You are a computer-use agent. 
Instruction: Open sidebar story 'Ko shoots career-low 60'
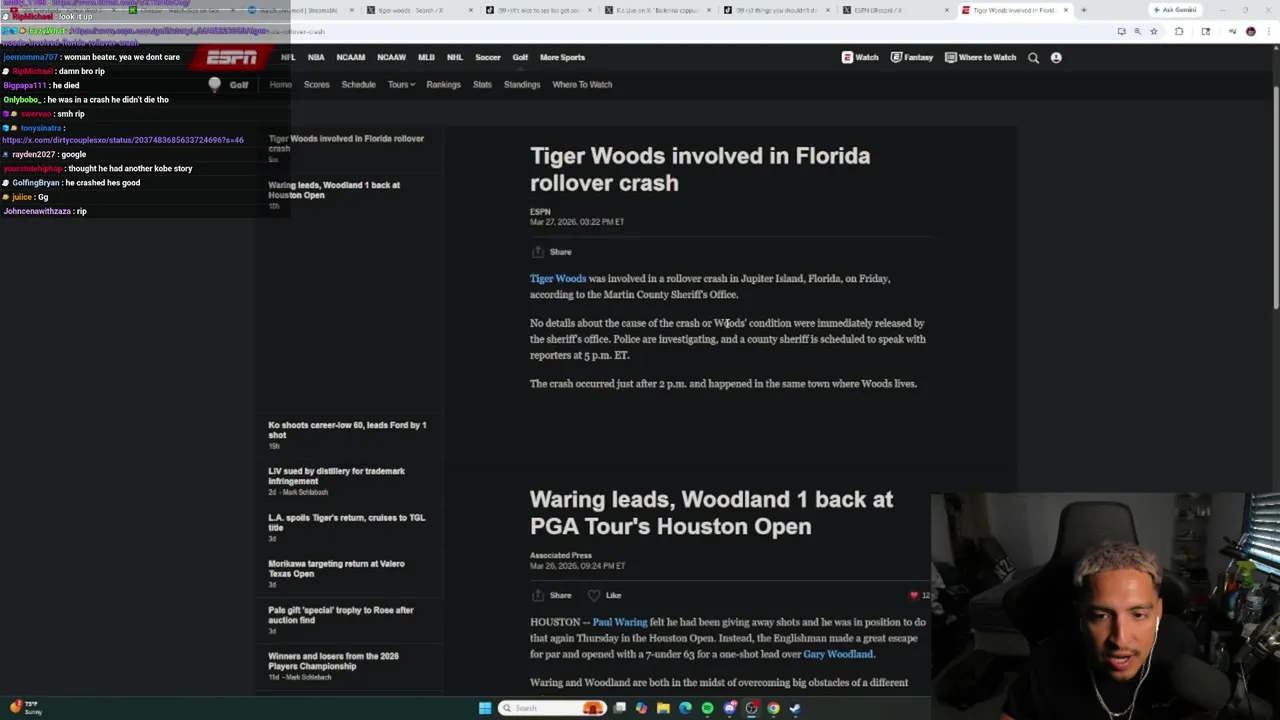pos(347,430)
